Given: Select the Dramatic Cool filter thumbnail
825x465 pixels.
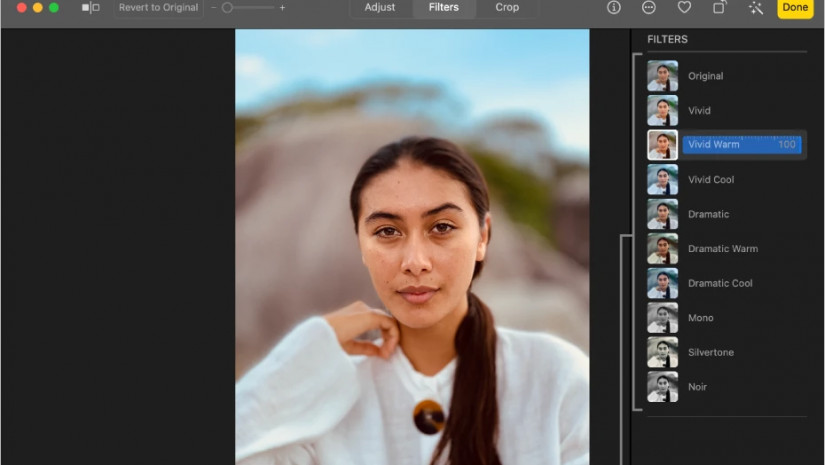Looking at the screenshot, I should coord(662,283).
